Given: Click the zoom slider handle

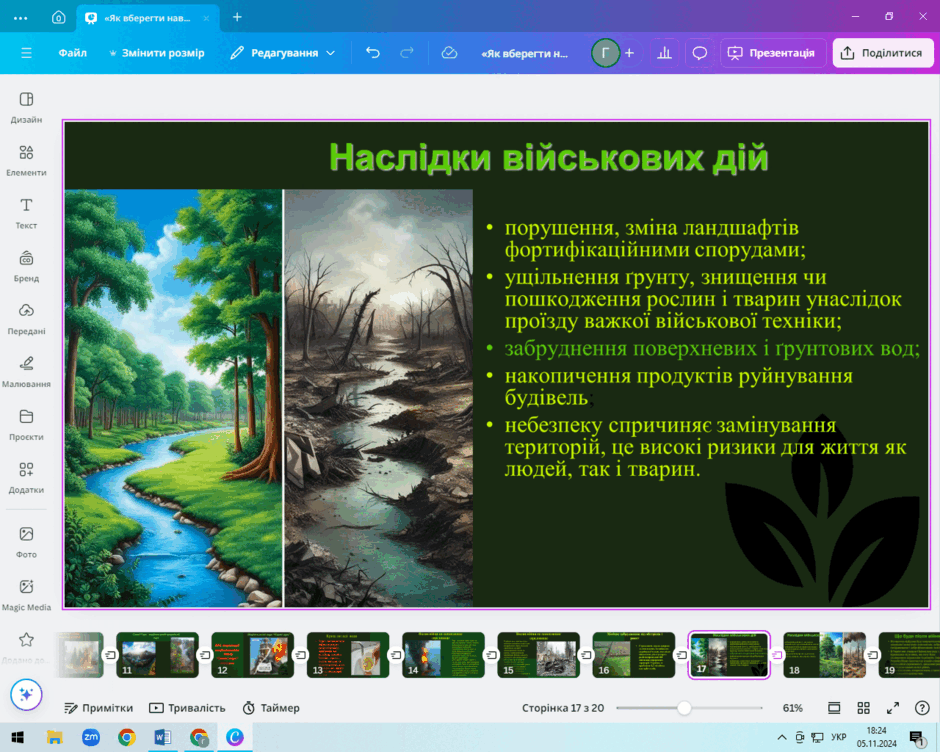Looking at the screenshot, I should point(684,708).
